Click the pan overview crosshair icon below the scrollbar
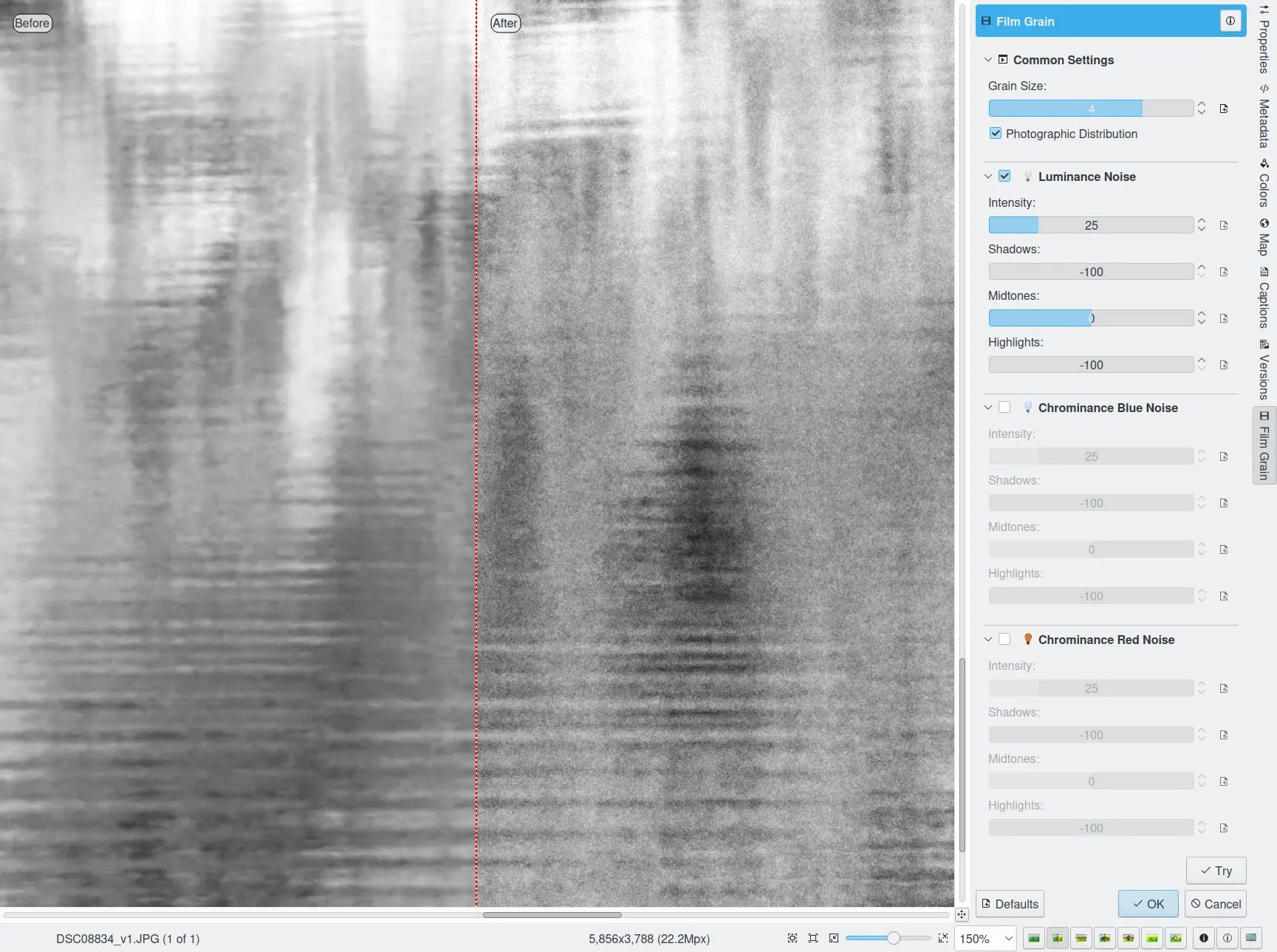This screenshot has height=952, width=1277. pos(962,915)
